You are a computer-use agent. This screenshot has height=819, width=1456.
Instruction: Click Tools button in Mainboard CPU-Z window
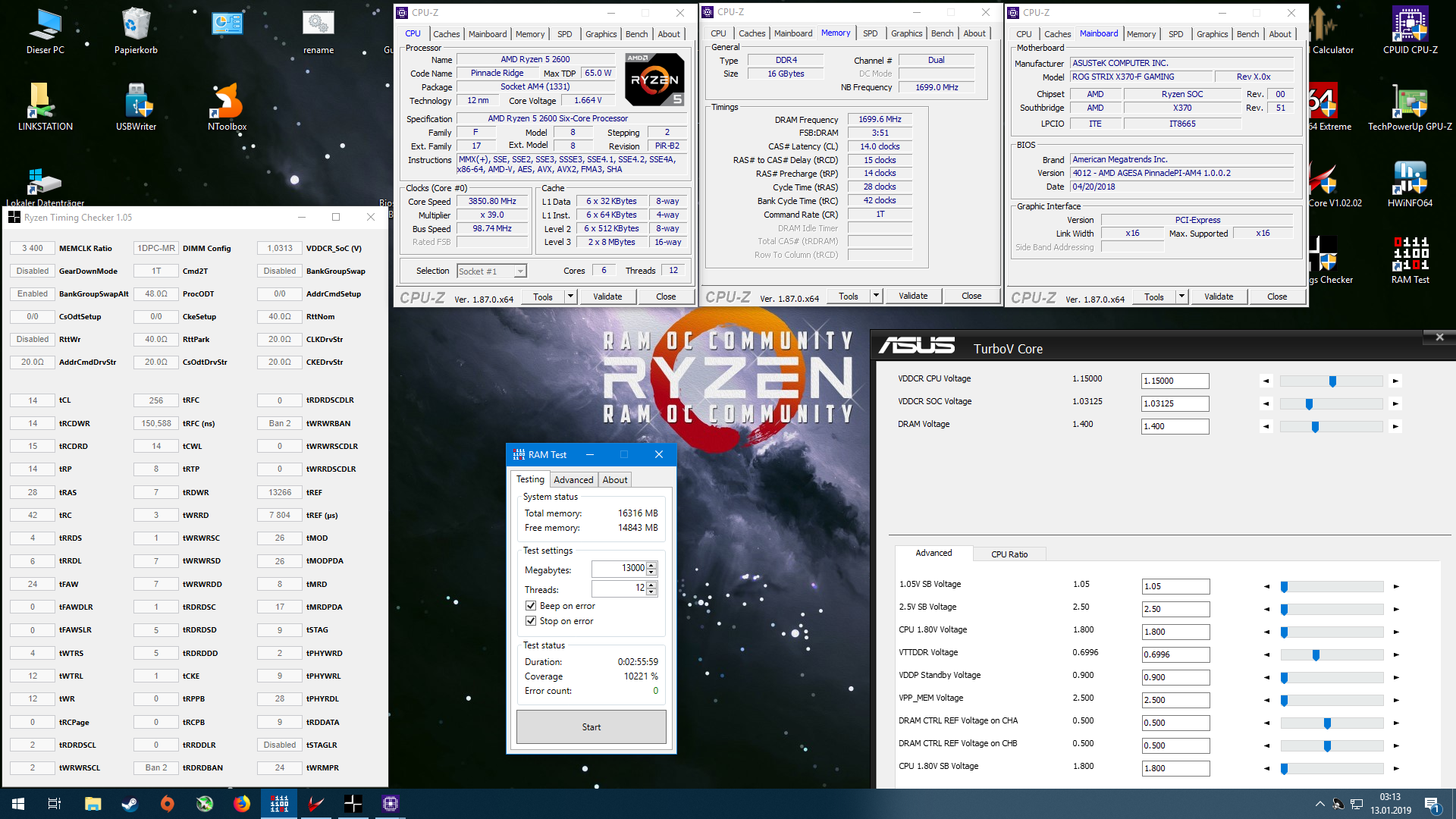click(x=1154, y=297)
